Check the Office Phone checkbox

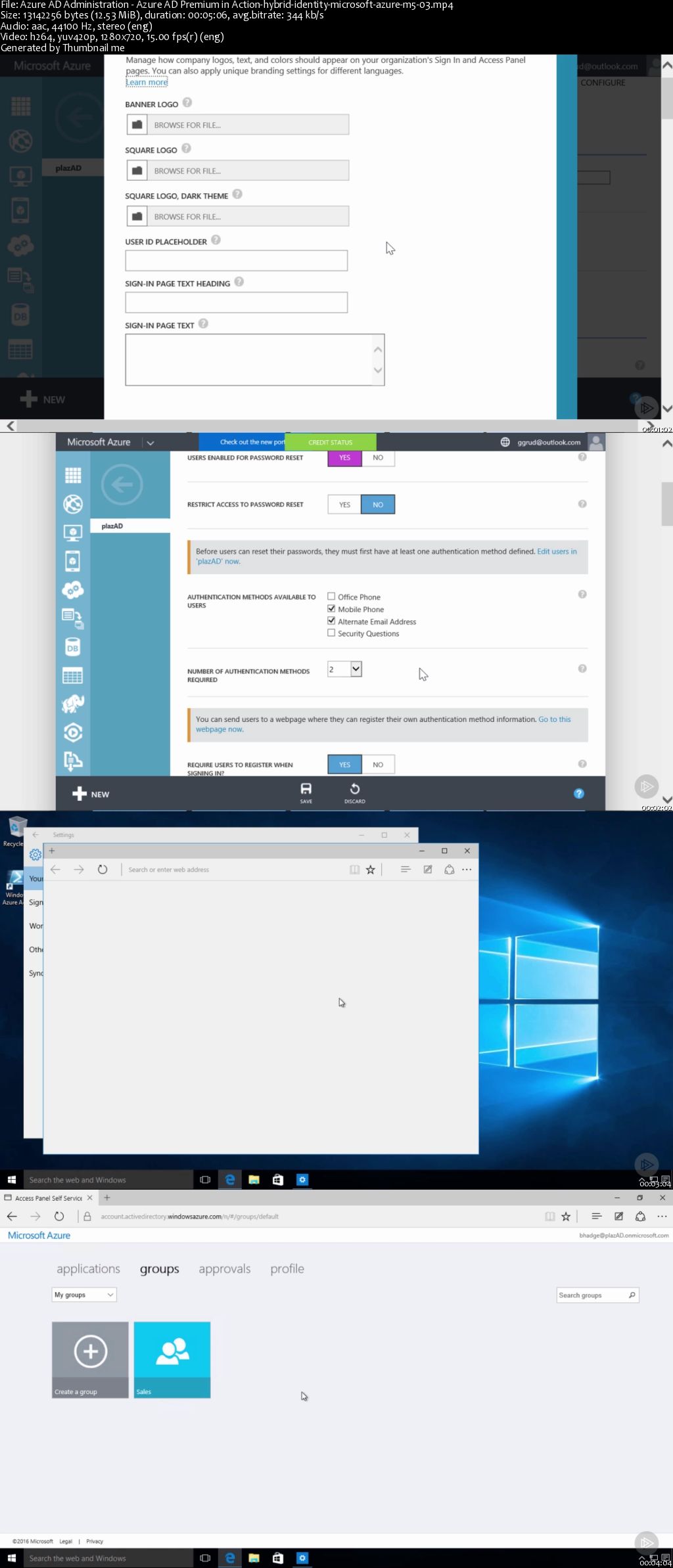pyautogui.click(x=331, y=596)
